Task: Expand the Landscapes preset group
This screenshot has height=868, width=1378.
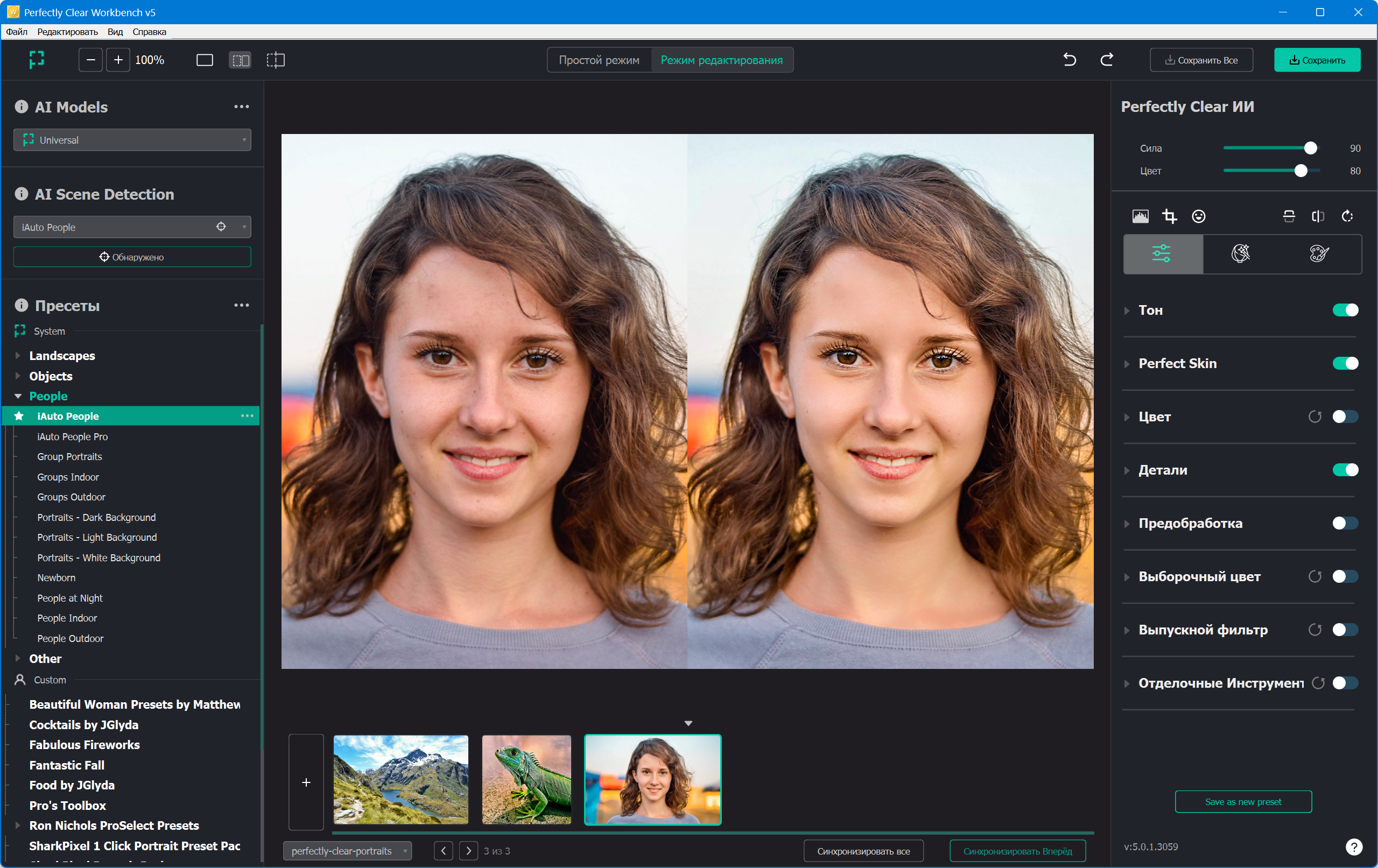Action: tap(18, 356)
